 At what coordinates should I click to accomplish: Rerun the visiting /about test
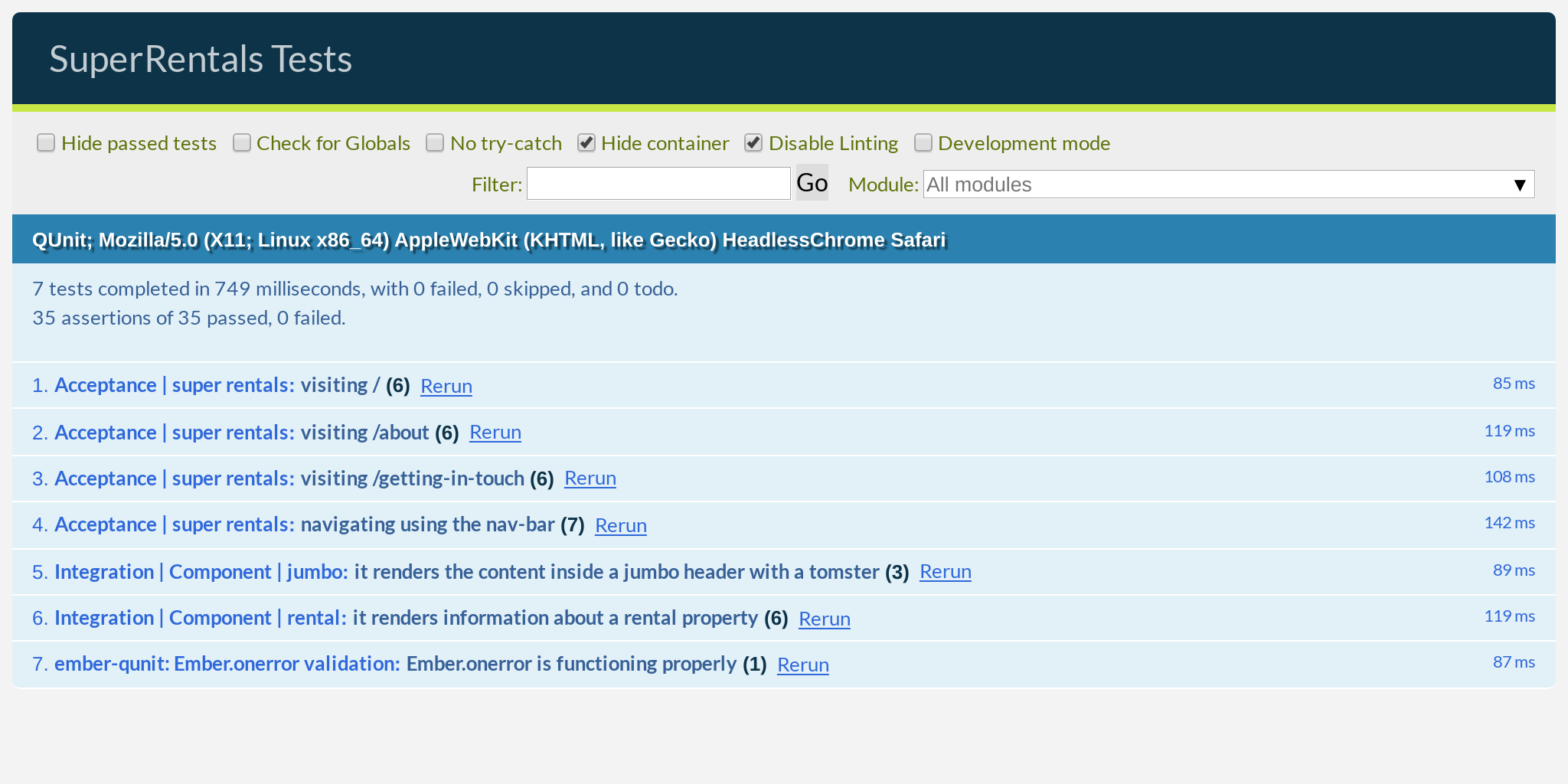[x=495, y=432]
